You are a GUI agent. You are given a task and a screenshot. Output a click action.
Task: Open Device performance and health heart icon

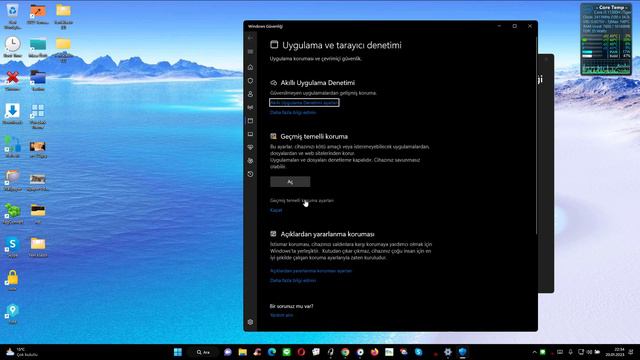pos(251,147)
